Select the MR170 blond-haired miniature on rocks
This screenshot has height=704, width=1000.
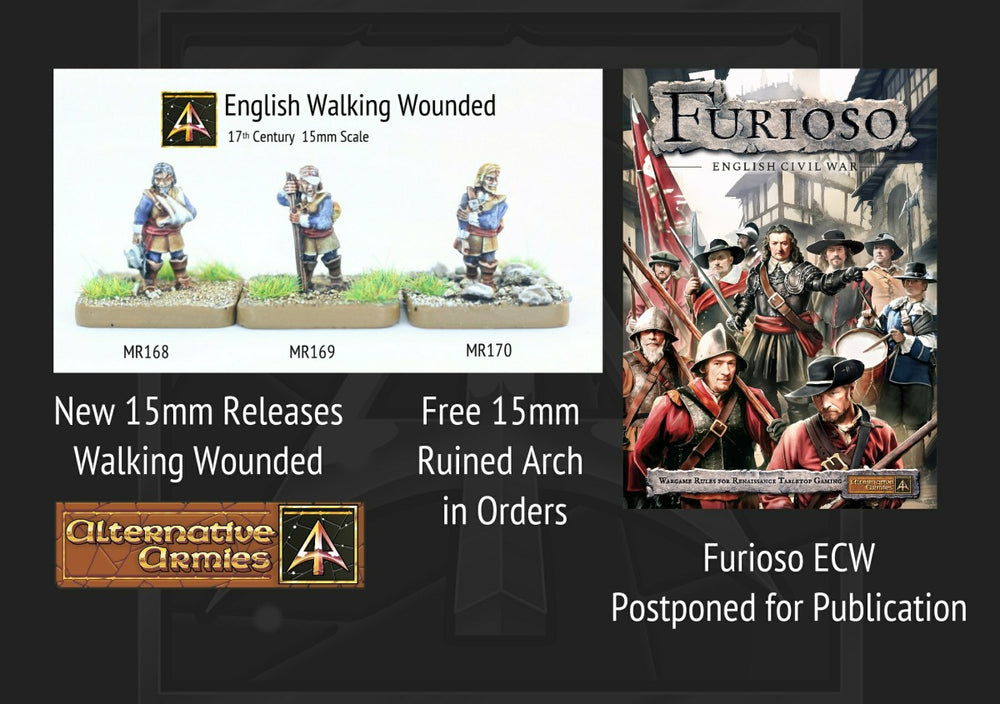(482, 224)
